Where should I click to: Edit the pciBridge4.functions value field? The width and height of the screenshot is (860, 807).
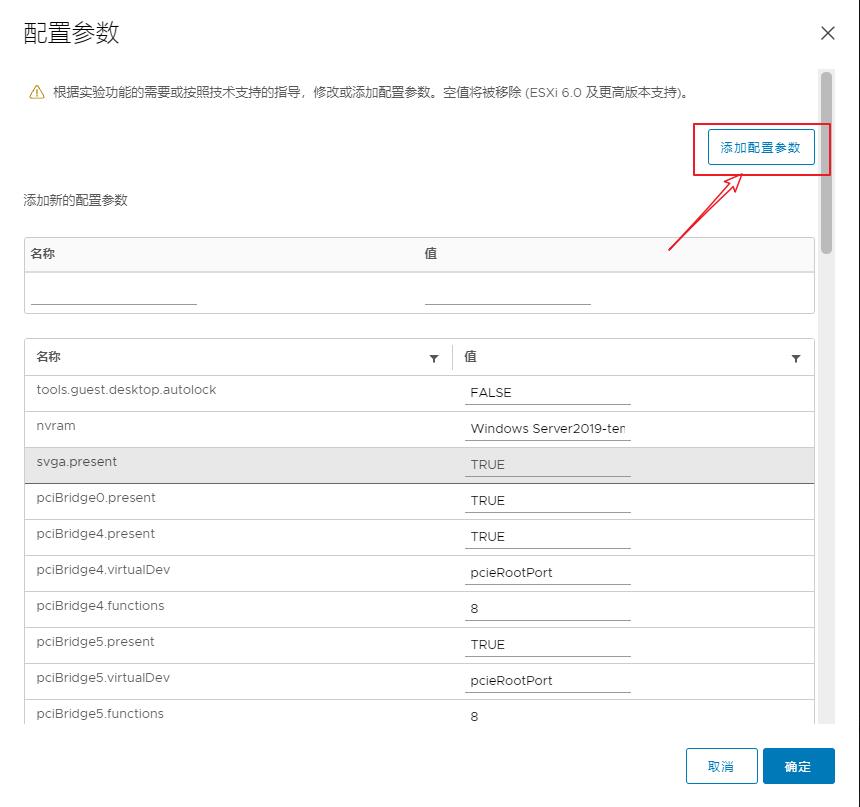tap(547, 609)
